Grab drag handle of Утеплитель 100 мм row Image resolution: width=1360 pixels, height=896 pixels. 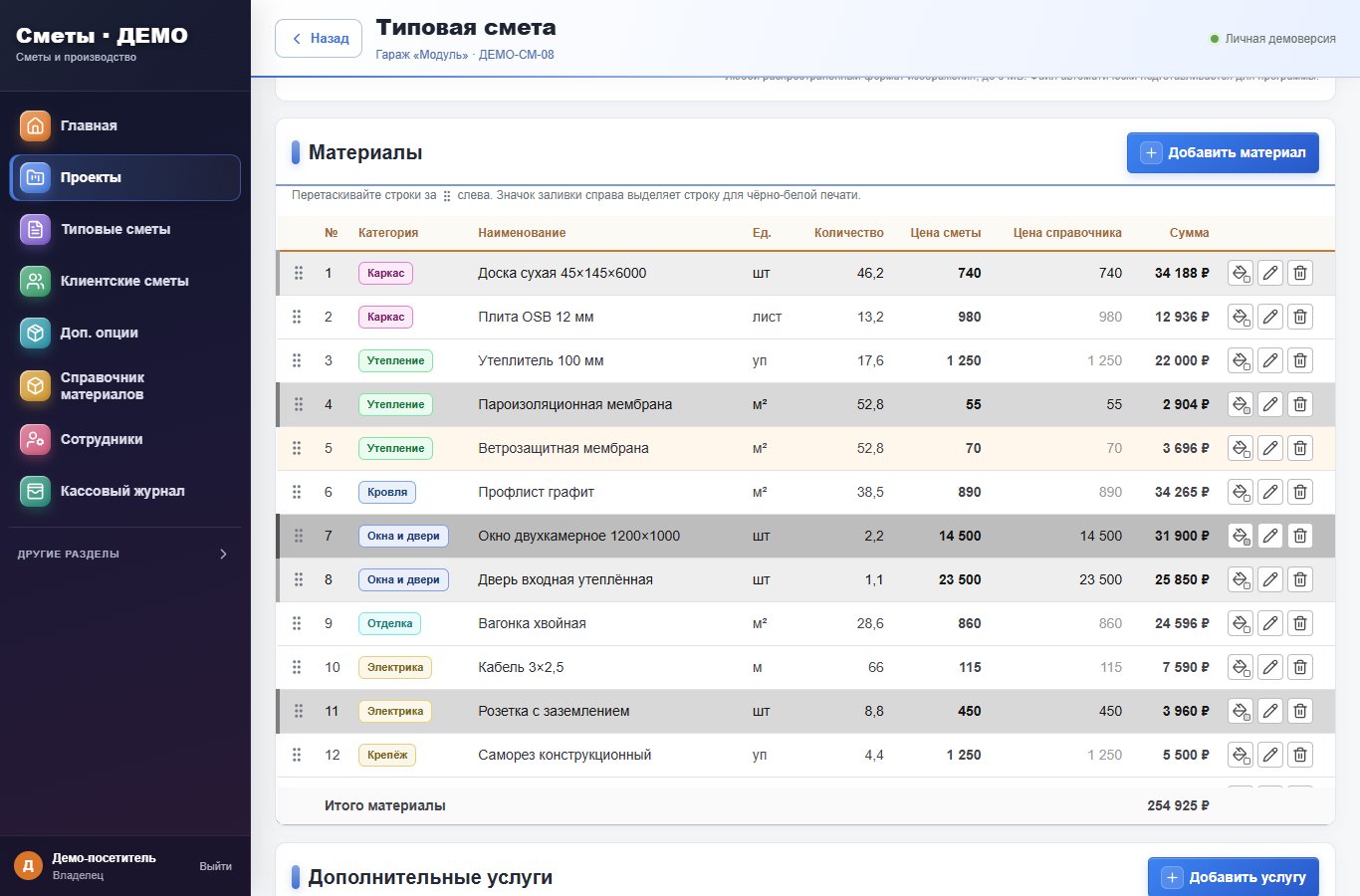click(x=297, y=360)
